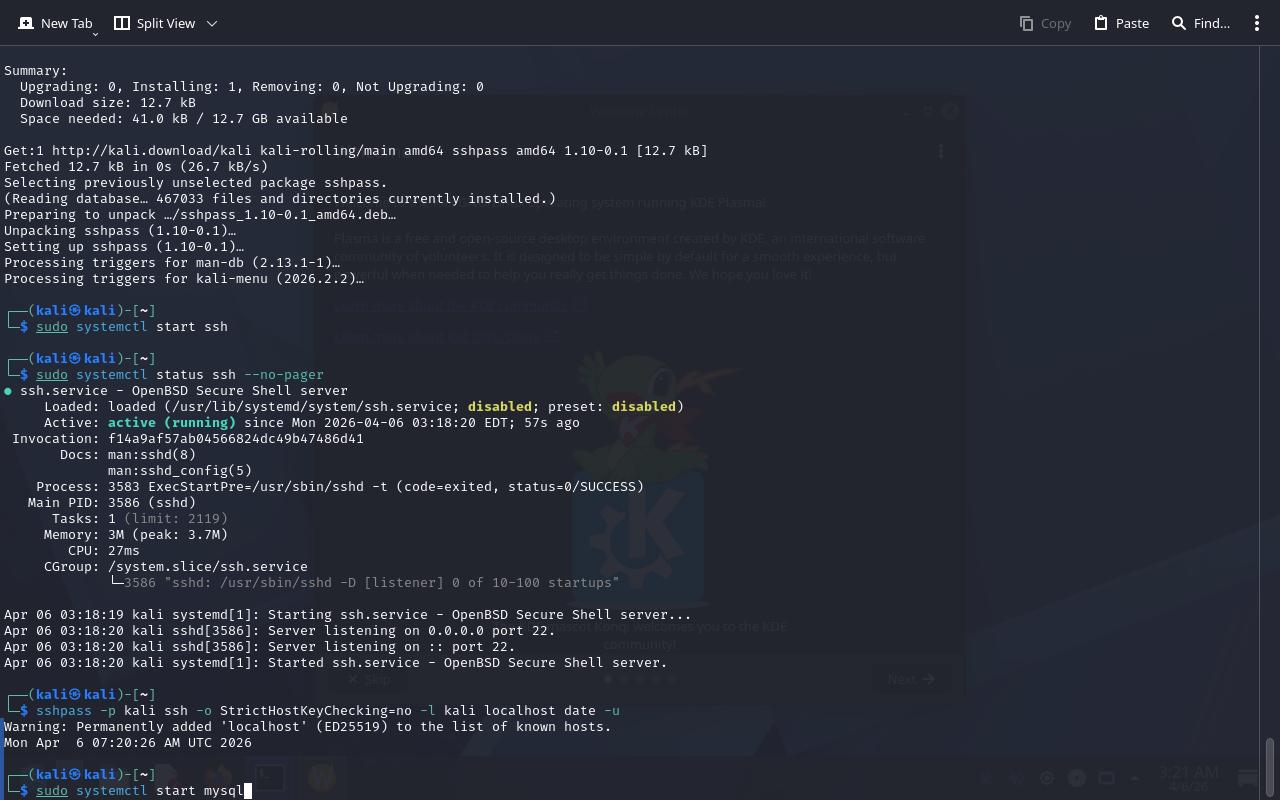Image resolution: width=1280 pixels, height=800 pixels.
Task: Open the three-dot overflow menu
Action: [x=1257, y=23]
